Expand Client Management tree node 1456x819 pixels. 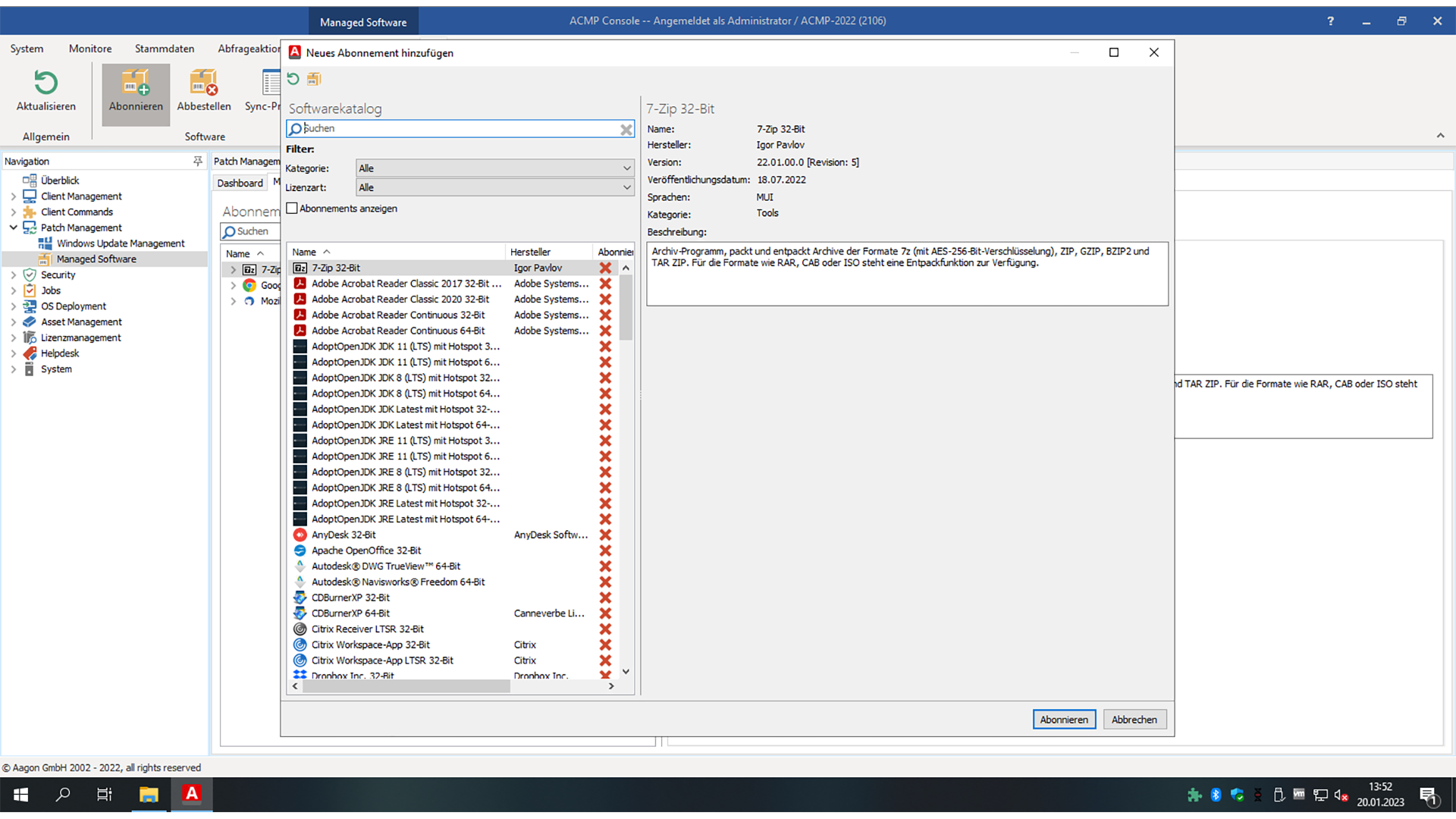13,196
